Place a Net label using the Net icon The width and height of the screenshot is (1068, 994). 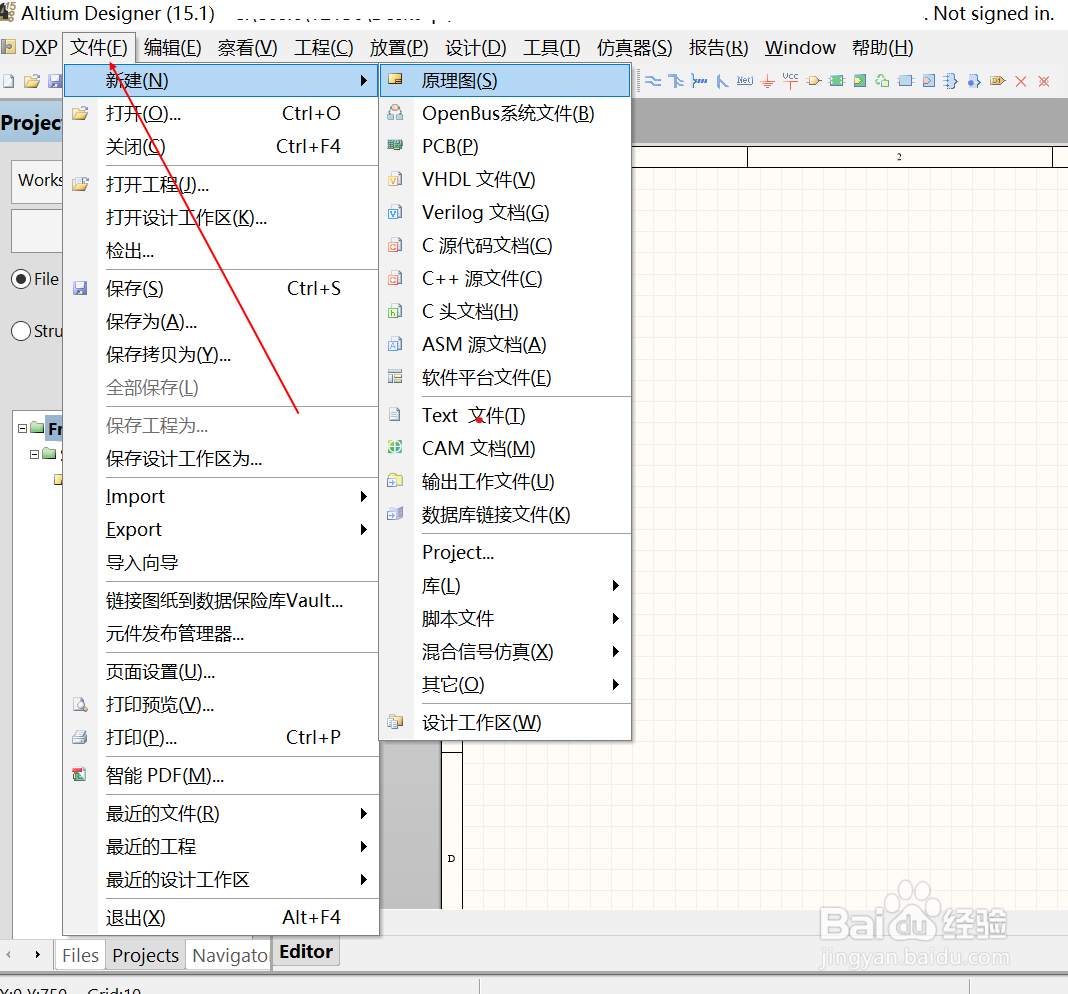point(744,81)
